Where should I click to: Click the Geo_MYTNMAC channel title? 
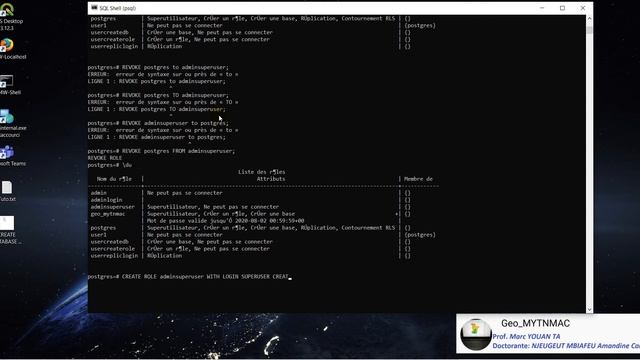[535, 323]
